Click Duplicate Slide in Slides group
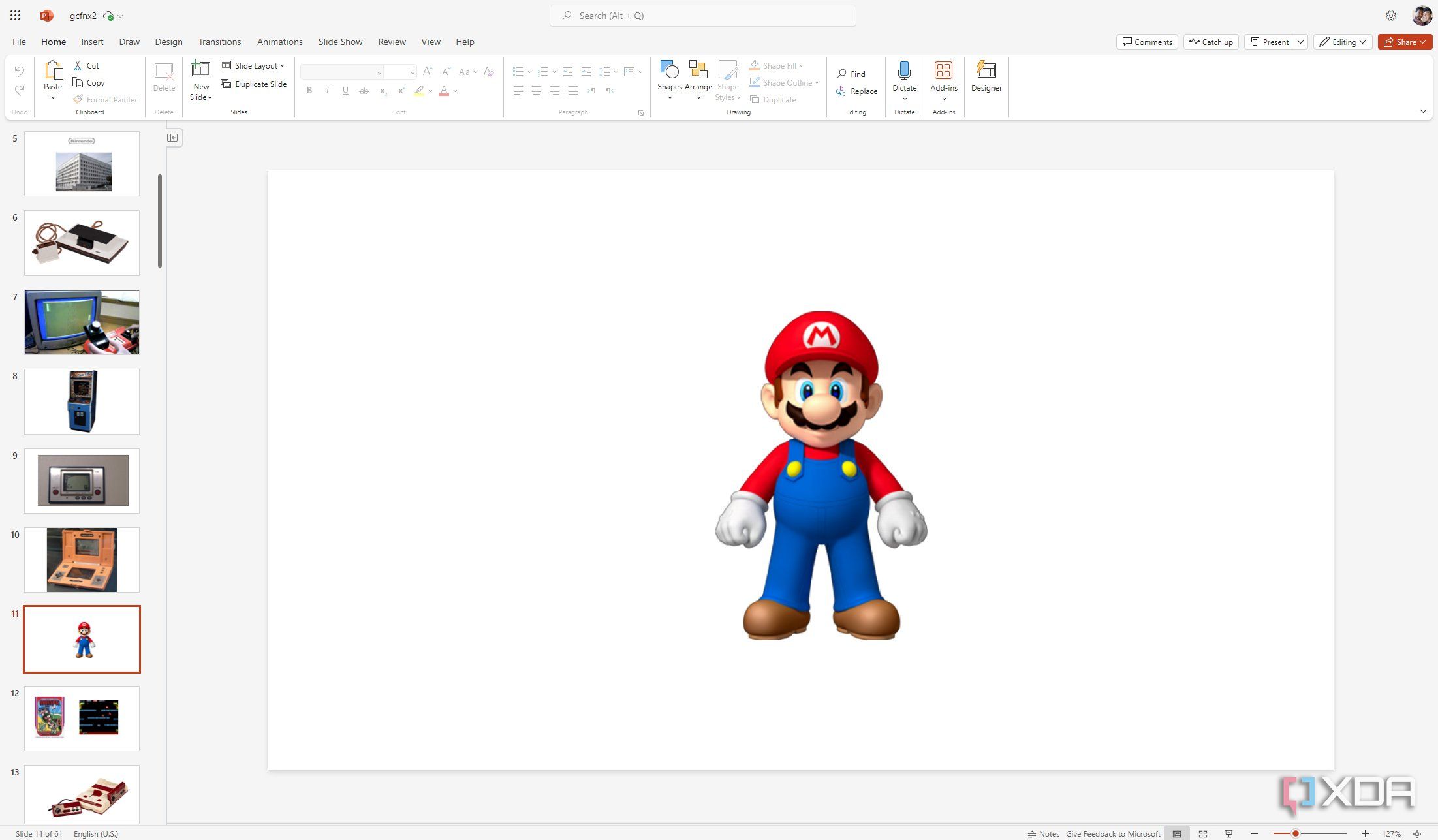This screenshot has width=1438, height=840. [x=254, y=84]
